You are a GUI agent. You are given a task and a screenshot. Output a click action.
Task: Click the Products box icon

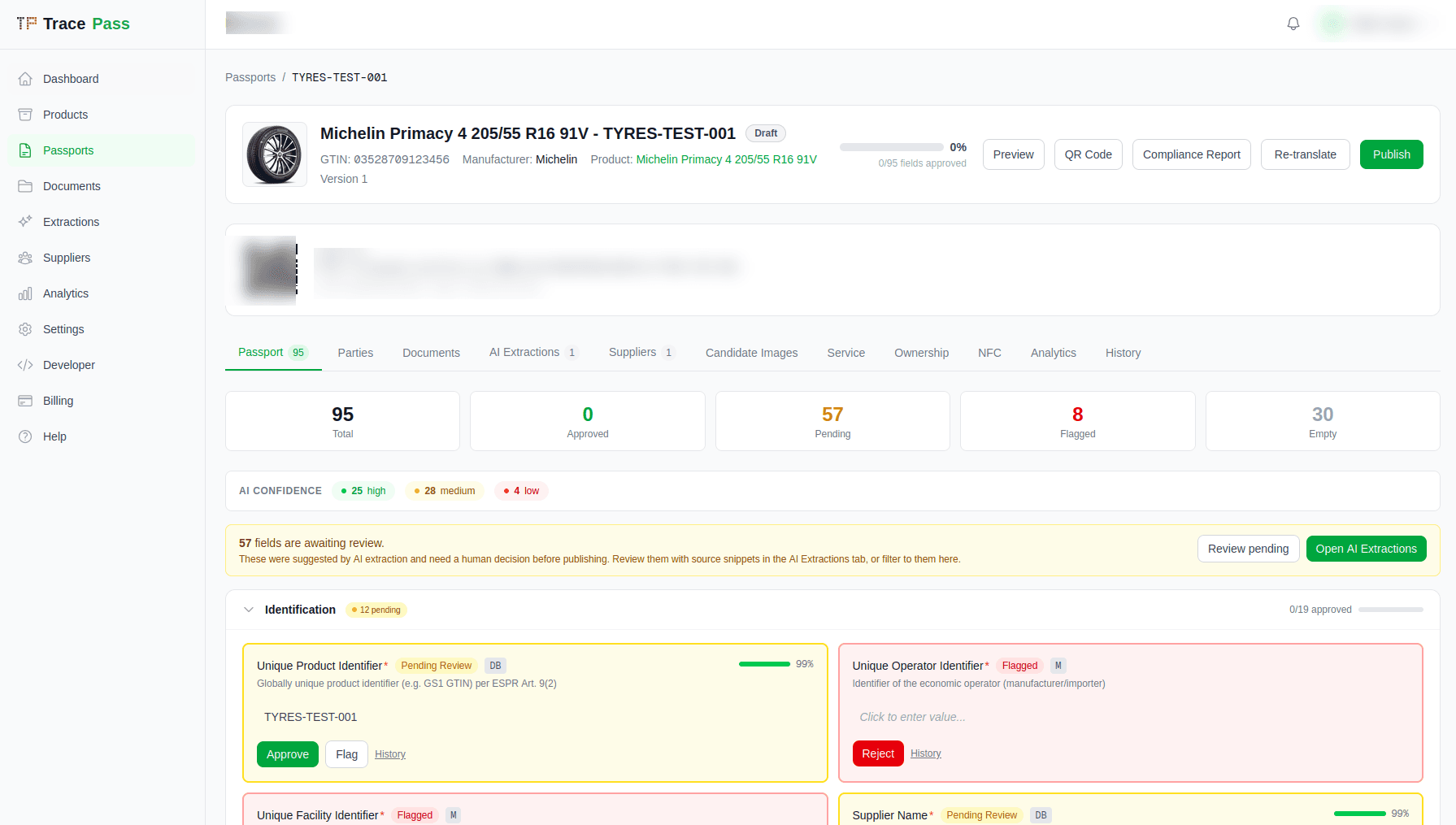25,115
